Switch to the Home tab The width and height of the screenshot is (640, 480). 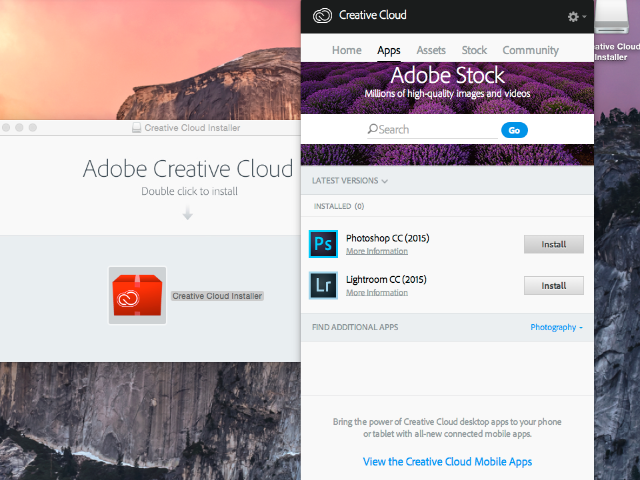tap(346, 50)
